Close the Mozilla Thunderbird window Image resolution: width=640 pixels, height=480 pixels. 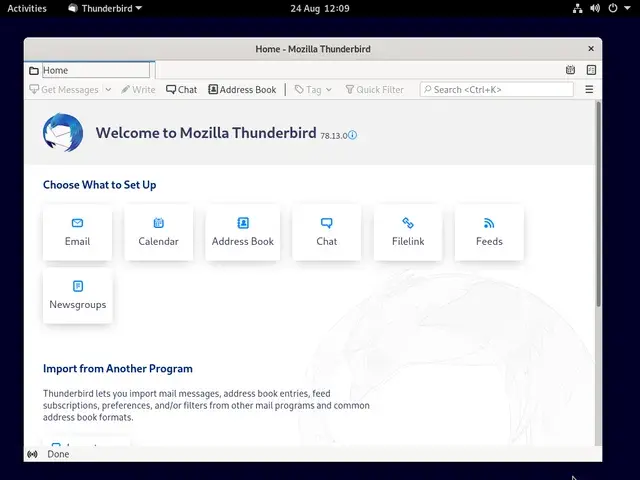591,49
